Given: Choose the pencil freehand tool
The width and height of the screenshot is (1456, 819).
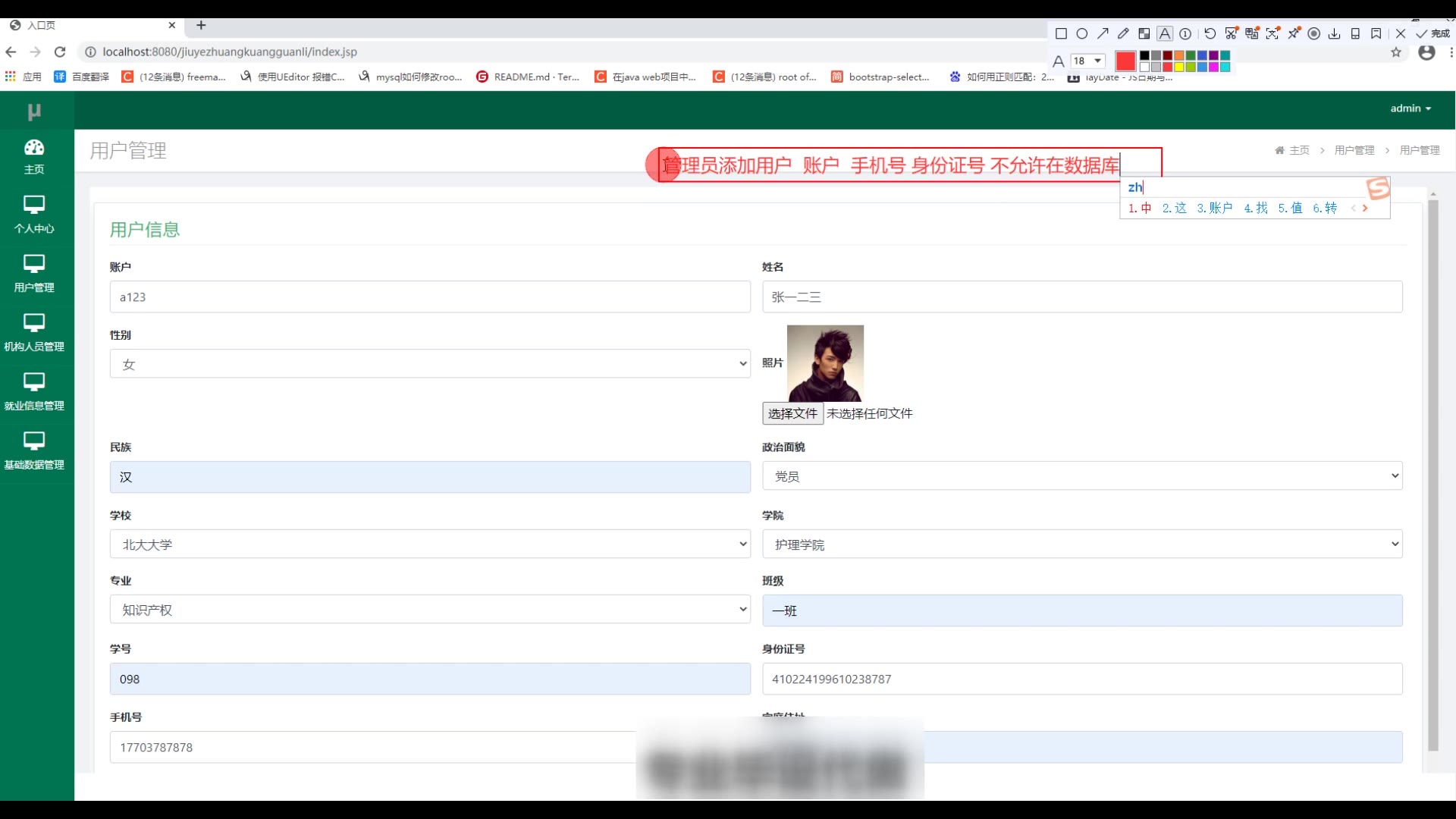Looking at the screenshot, I should click(x=1123, y=33).
